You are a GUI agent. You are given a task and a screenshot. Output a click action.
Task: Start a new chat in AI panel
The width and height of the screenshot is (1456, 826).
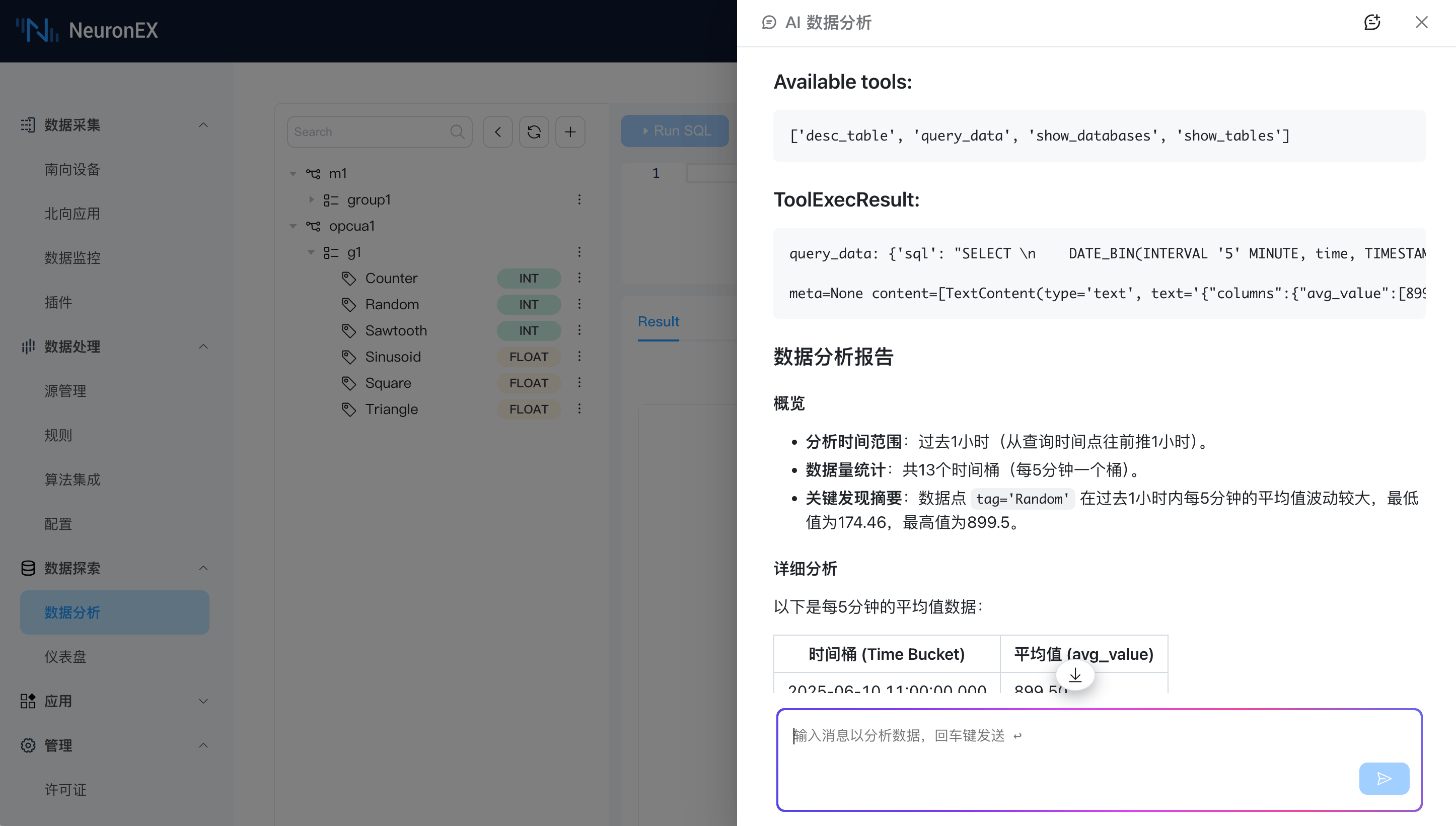(1371, 22)
